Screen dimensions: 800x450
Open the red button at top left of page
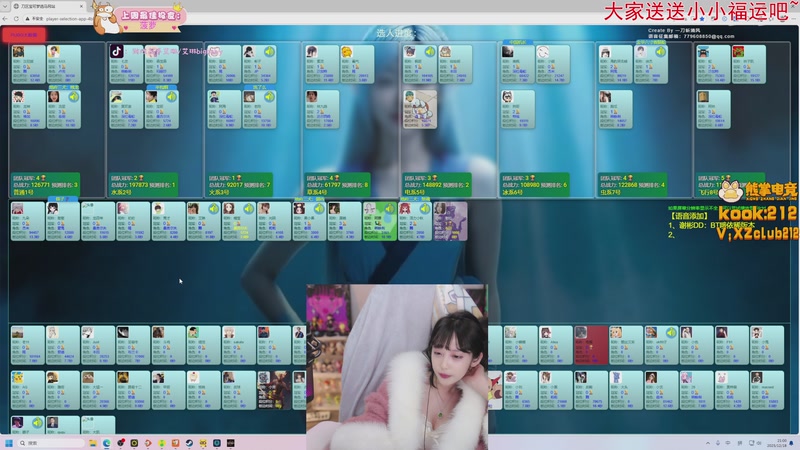[23, 35]
